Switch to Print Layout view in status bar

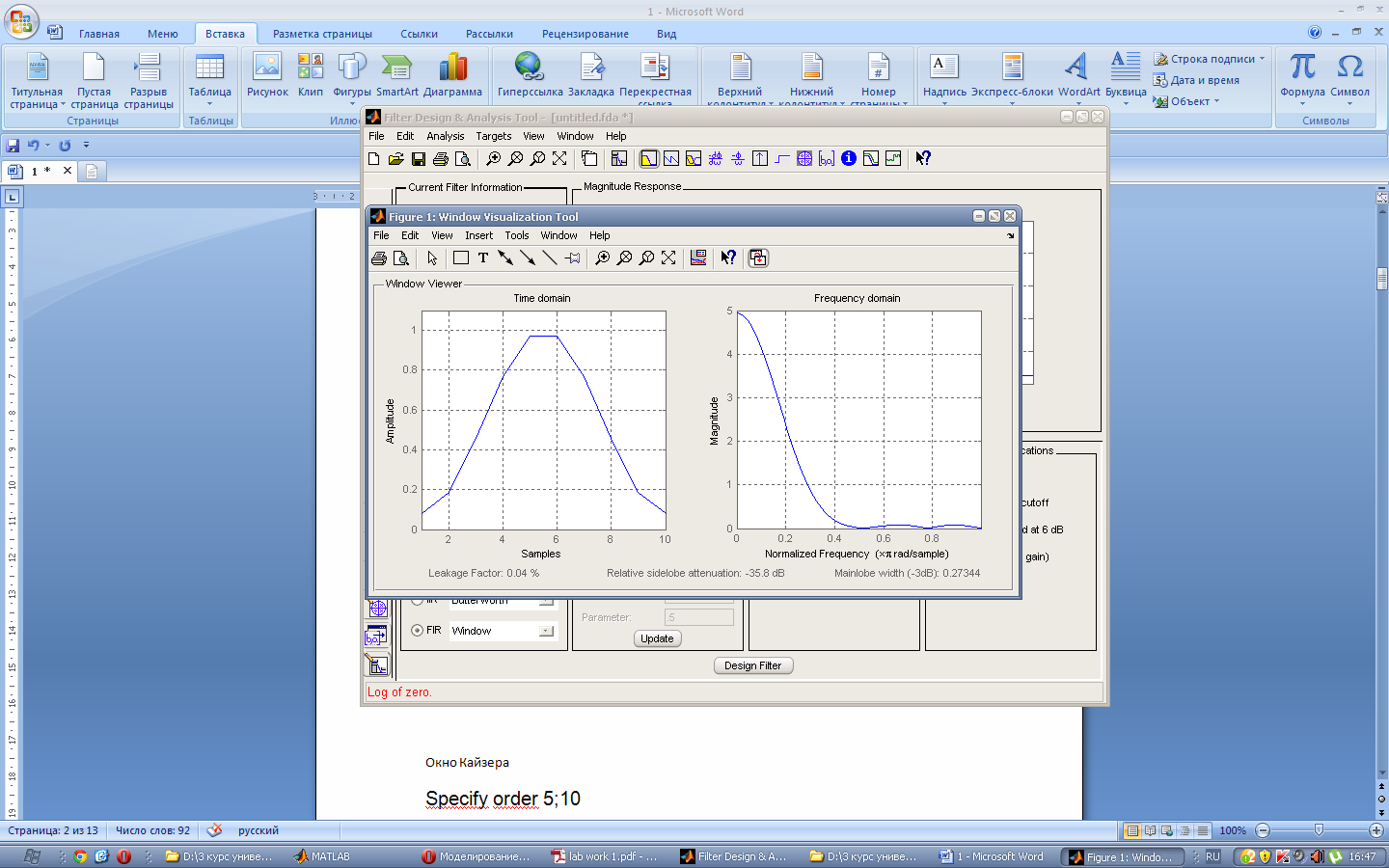pos(1133,830)
